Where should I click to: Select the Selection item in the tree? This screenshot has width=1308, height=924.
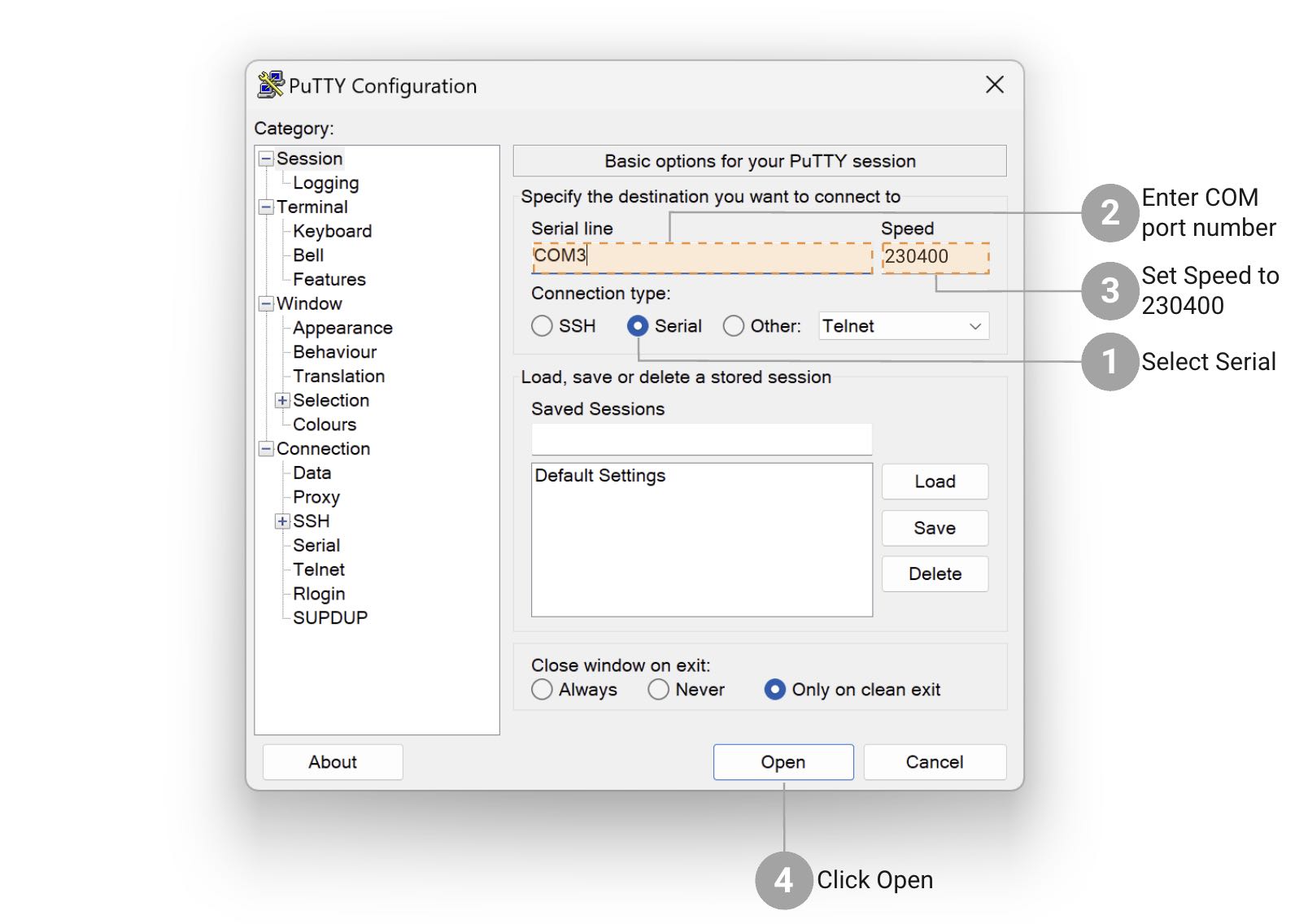pyautogui.click(x=331, y=401)
